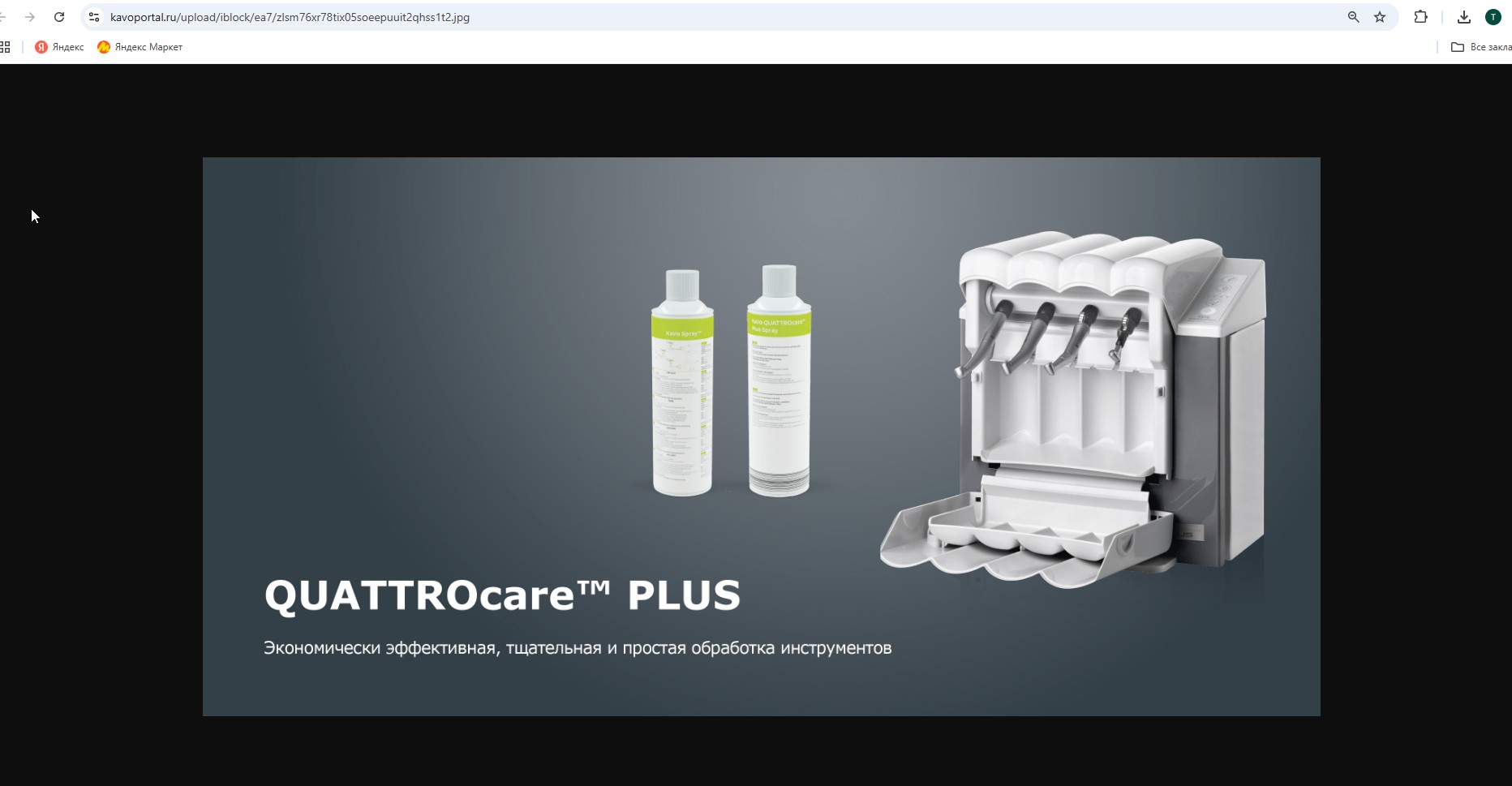Expand the Все закладки bookmarks folder
The image size is (1512, 786).
(x=1481, y=47)
